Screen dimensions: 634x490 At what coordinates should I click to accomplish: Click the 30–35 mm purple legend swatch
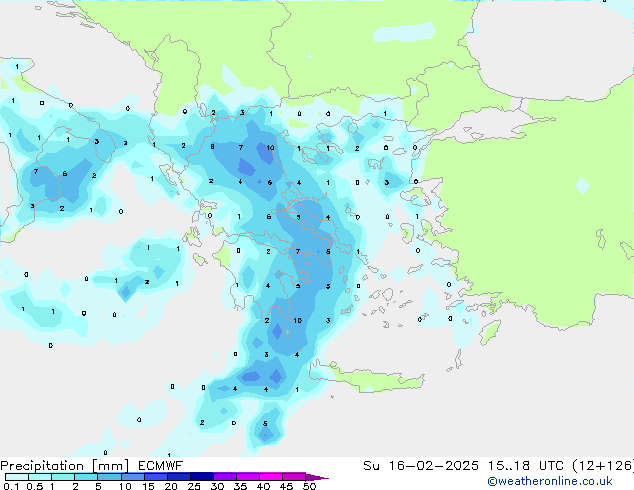tap(225, 477)
